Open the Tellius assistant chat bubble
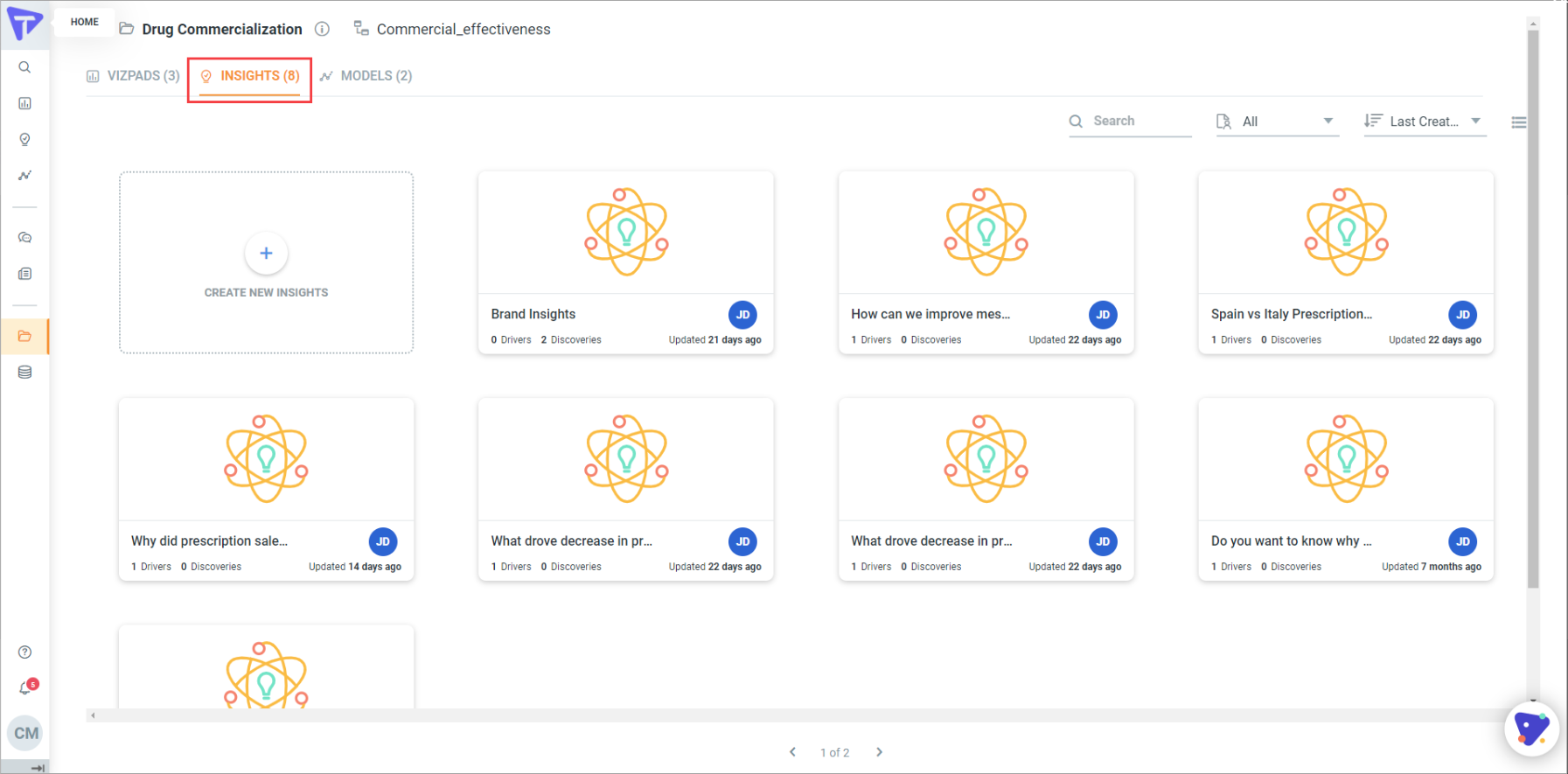This screenshot has width=1568, height=774. coord(1532,729)
